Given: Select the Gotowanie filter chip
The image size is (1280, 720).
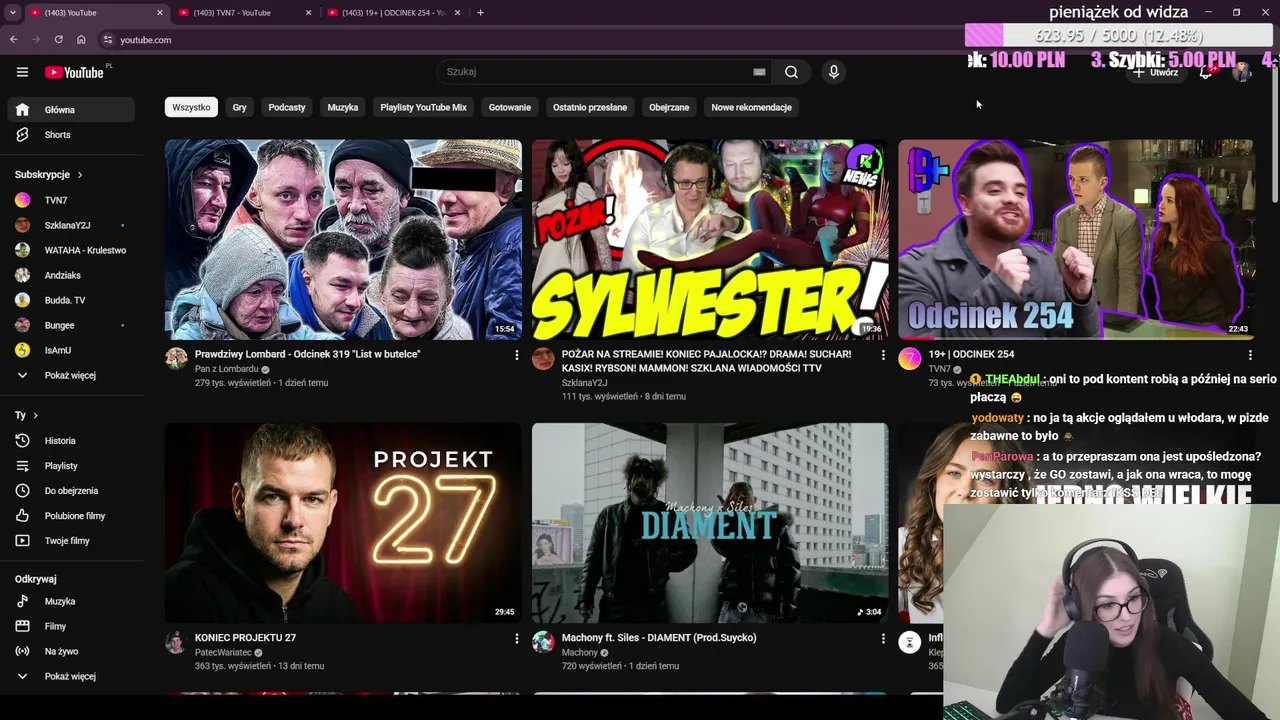Looking at the screenshot, I should click(x=510, y=107).
